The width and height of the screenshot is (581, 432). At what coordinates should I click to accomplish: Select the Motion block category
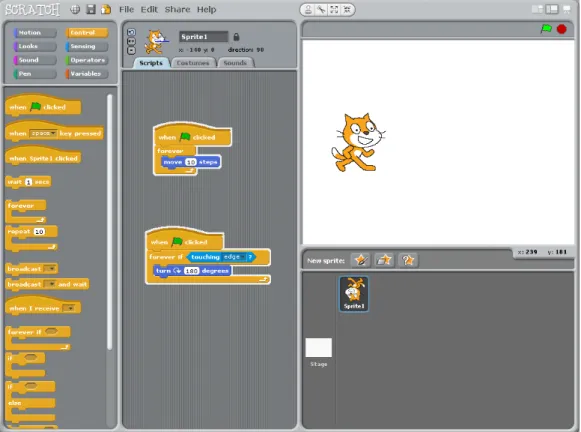click(x=35, y=33)
